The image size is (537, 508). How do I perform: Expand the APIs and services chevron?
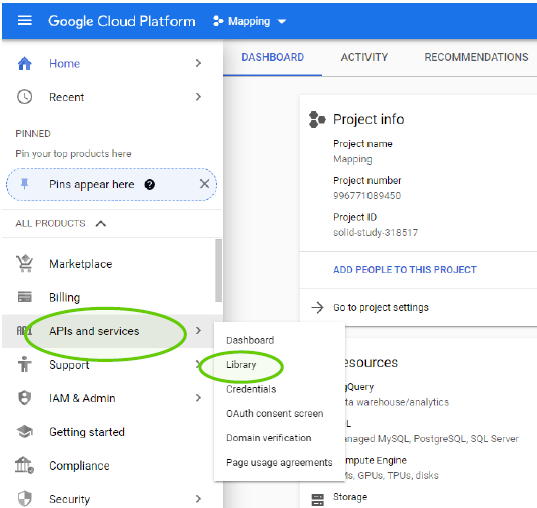coord(198,331)
